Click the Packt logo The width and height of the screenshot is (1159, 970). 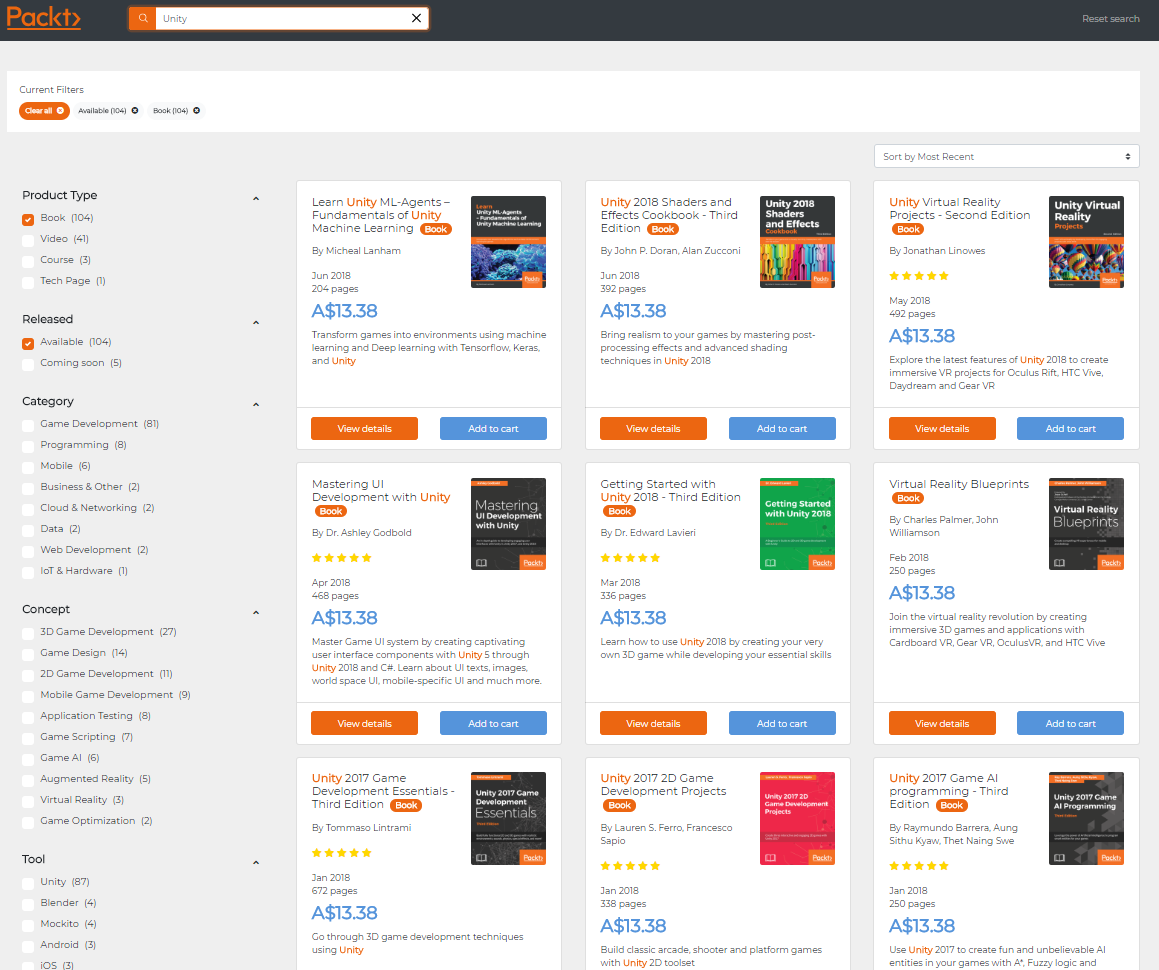tap(44, 18)
